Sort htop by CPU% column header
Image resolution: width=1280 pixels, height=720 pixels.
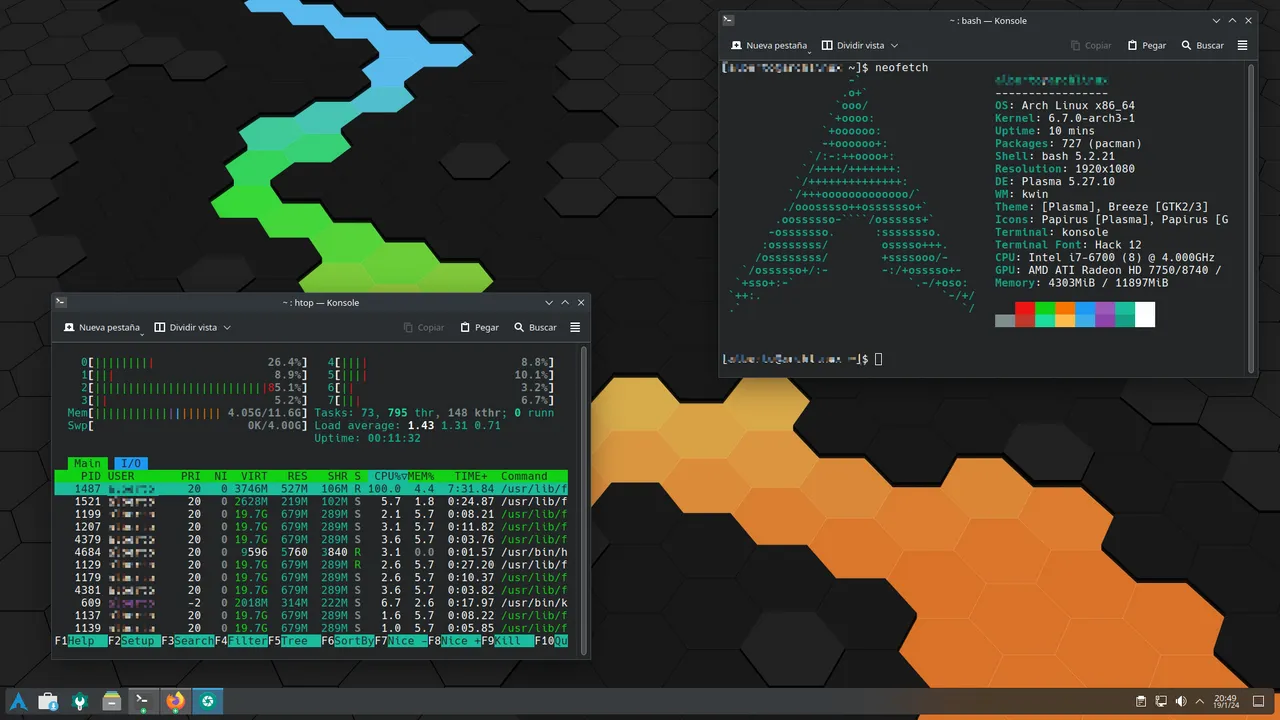(387, 476)
